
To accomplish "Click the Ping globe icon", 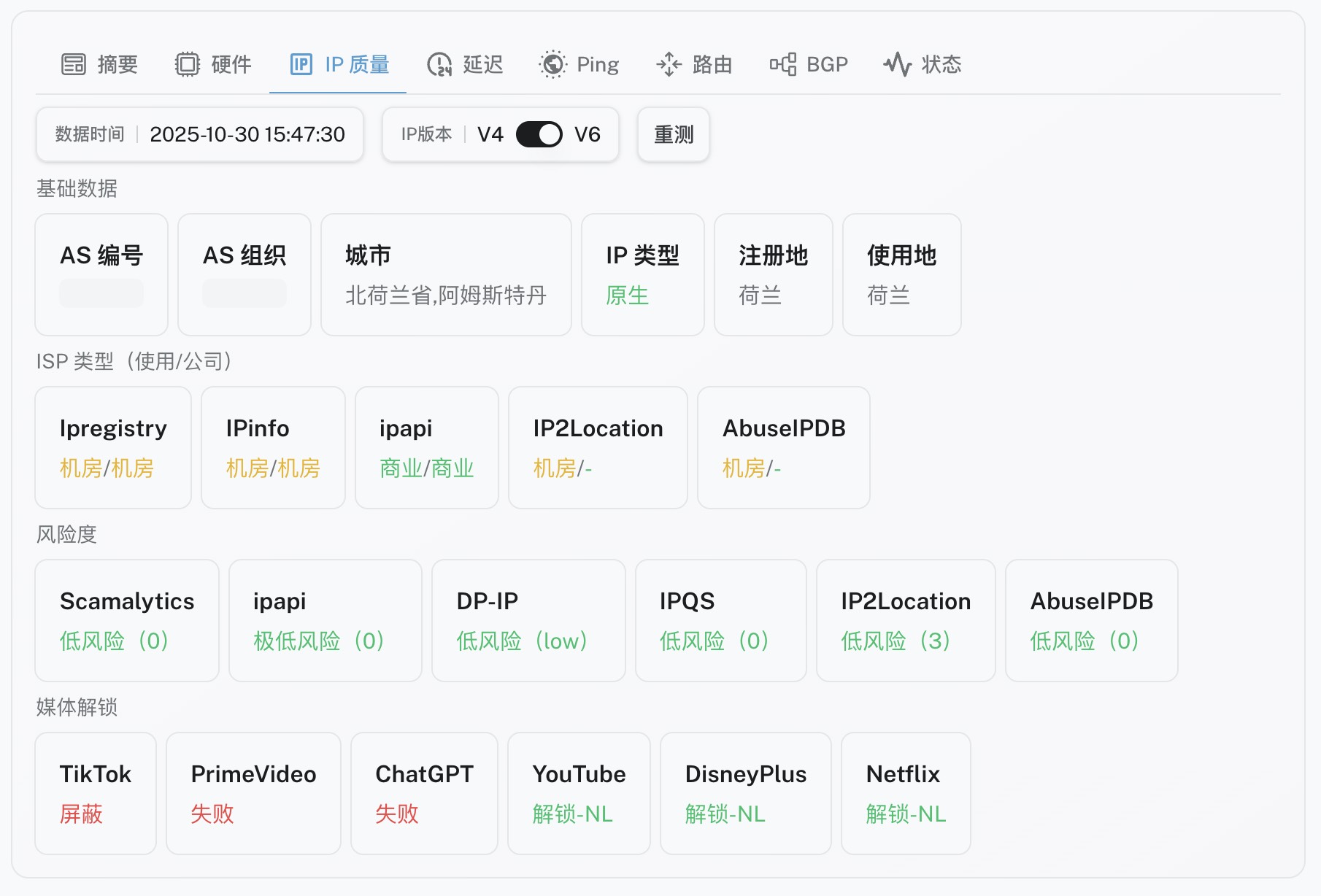I will (x=552, y=64).
